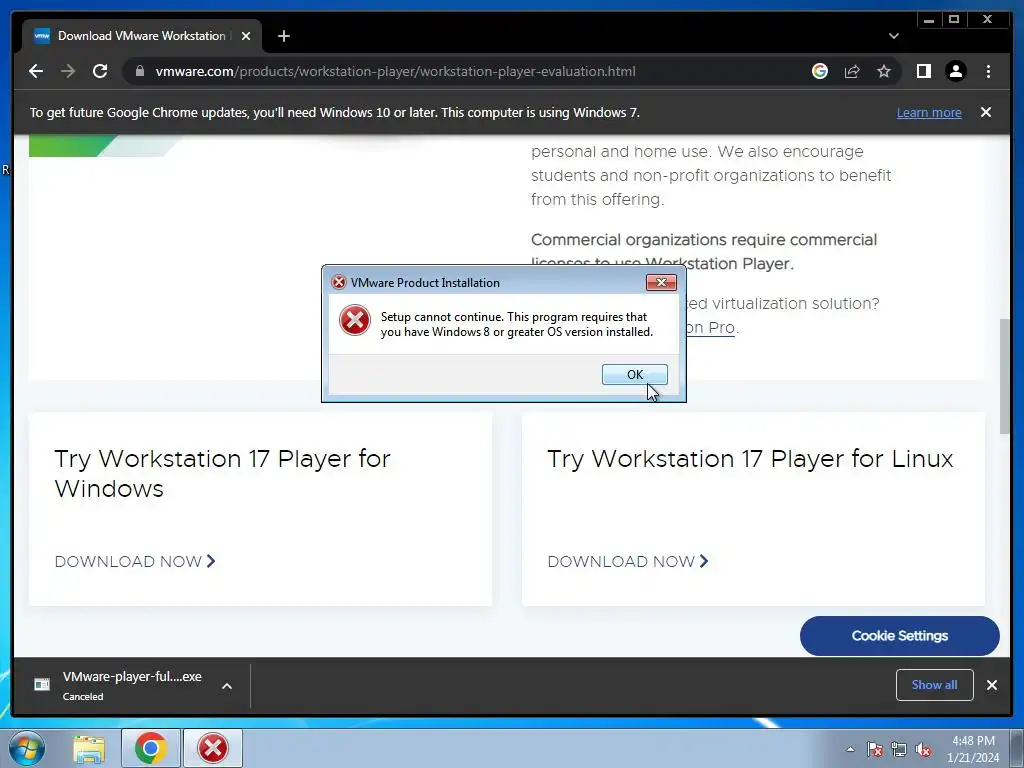Download Workstation 17 Player for Linux
This screenshot has width=1024, height=768.
pyautogui.click(x=628, y=561)
